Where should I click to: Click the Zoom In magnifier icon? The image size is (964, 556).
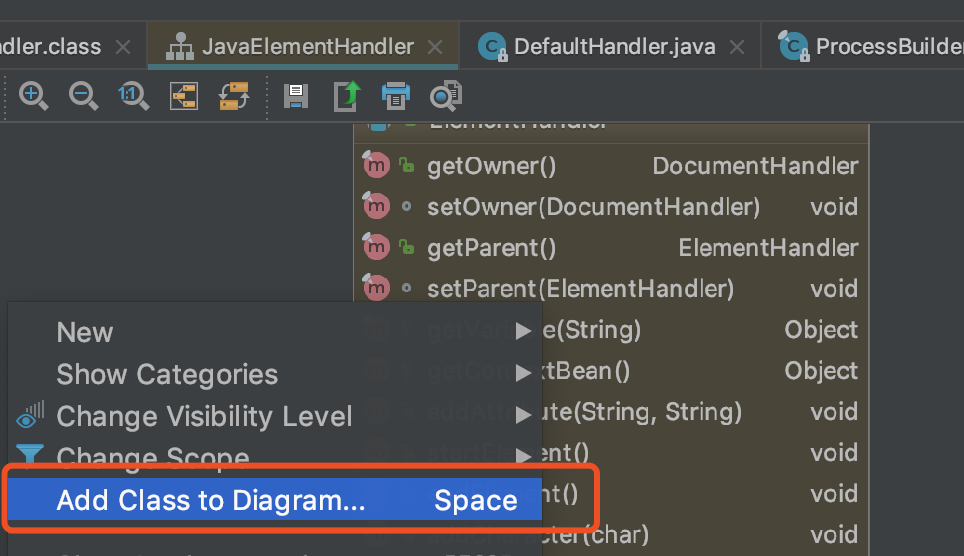[34, 96]
